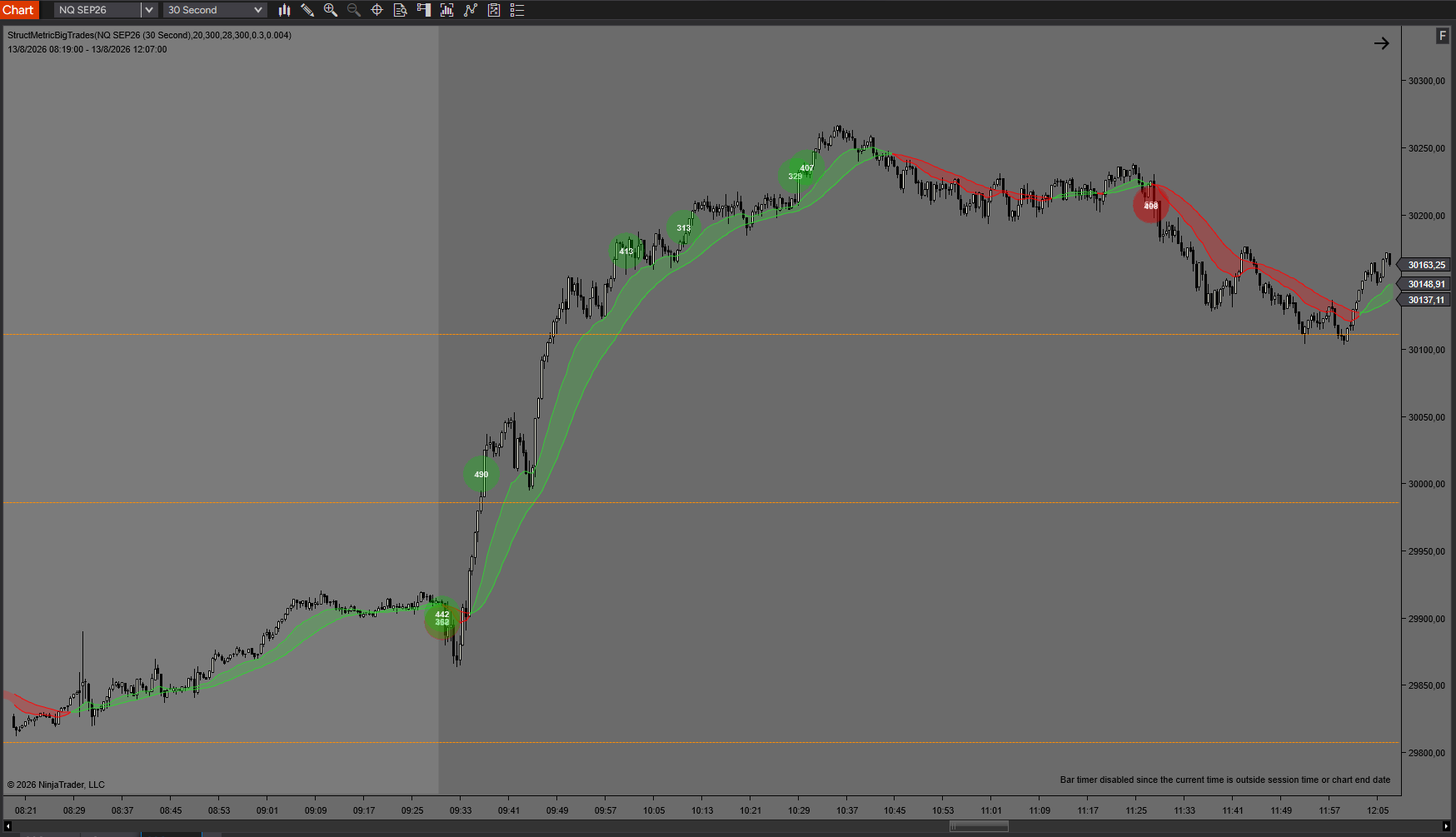Toggle the crosshair cursor icon
Viewport: 1456px width, 837px height.
pos(376,10)
